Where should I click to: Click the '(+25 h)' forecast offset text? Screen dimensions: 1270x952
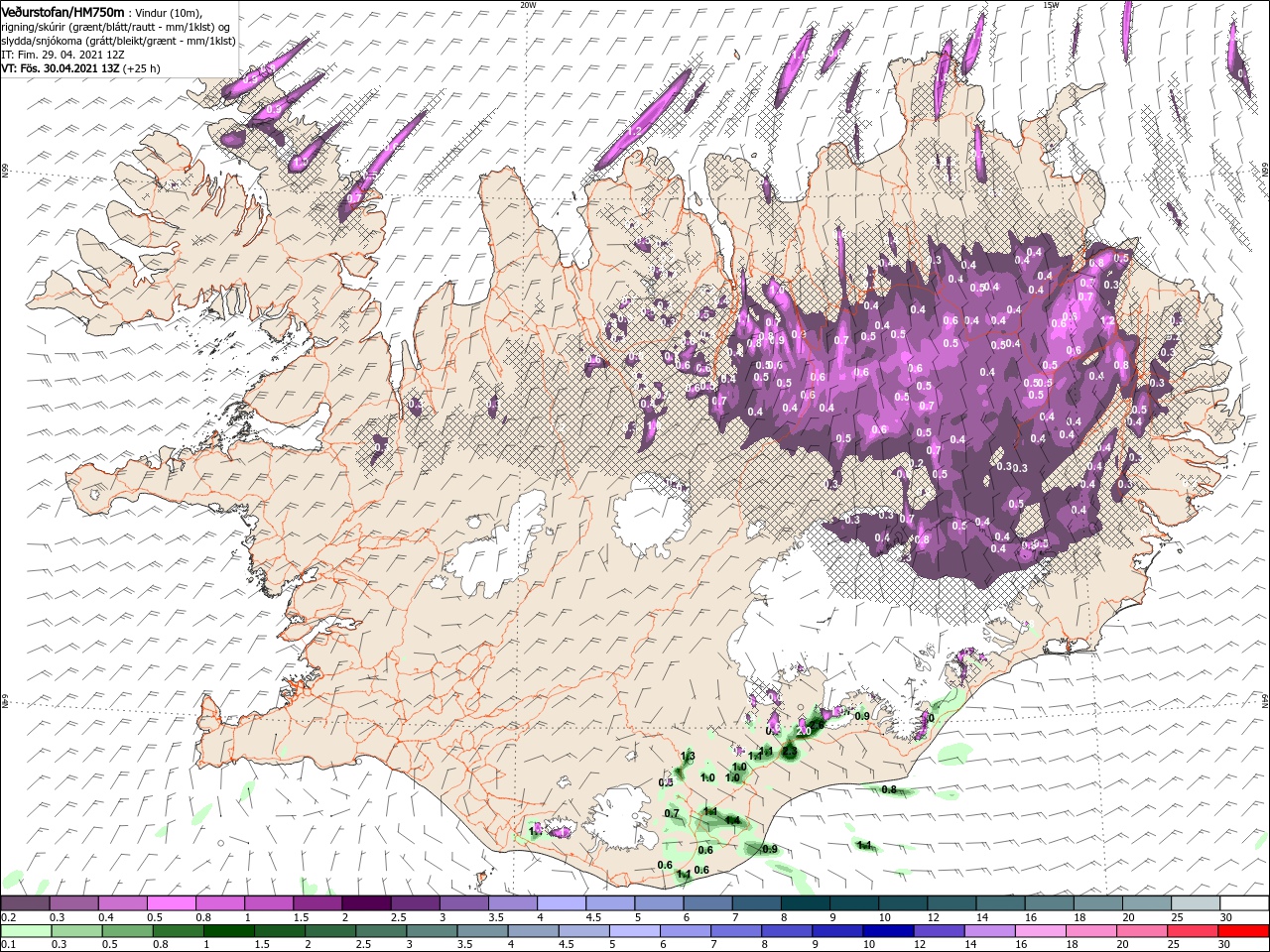click(142, 68)
